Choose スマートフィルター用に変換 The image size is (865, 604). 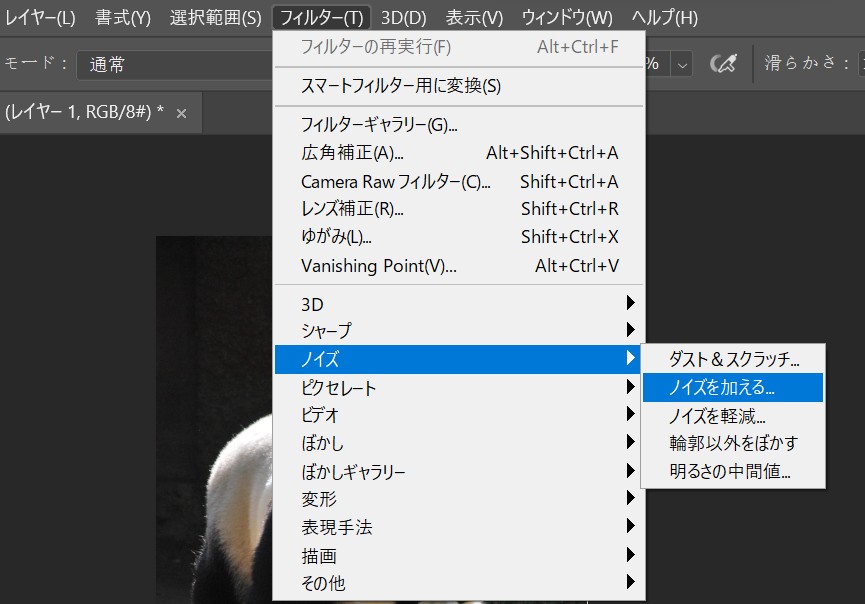coord(400,86)
